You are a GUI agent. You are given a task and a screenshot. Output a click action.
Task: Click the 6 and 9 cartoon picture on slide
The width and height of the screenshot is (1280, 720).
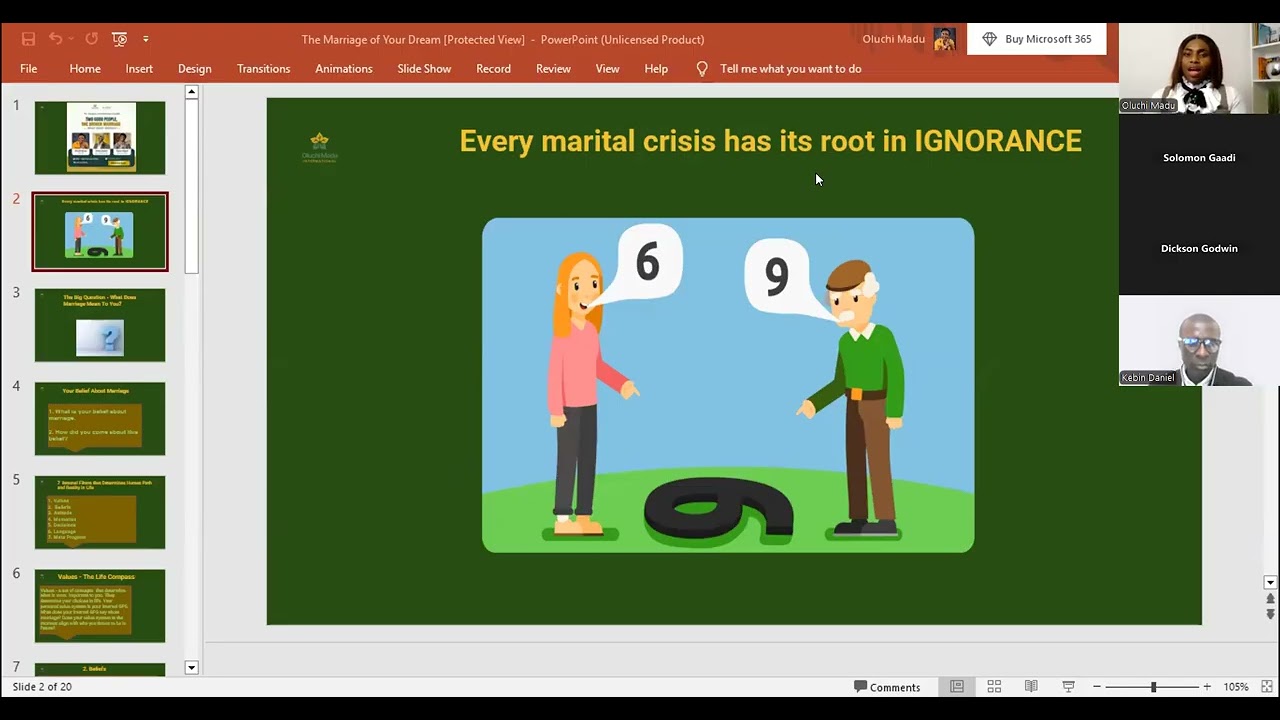(728, 385)
